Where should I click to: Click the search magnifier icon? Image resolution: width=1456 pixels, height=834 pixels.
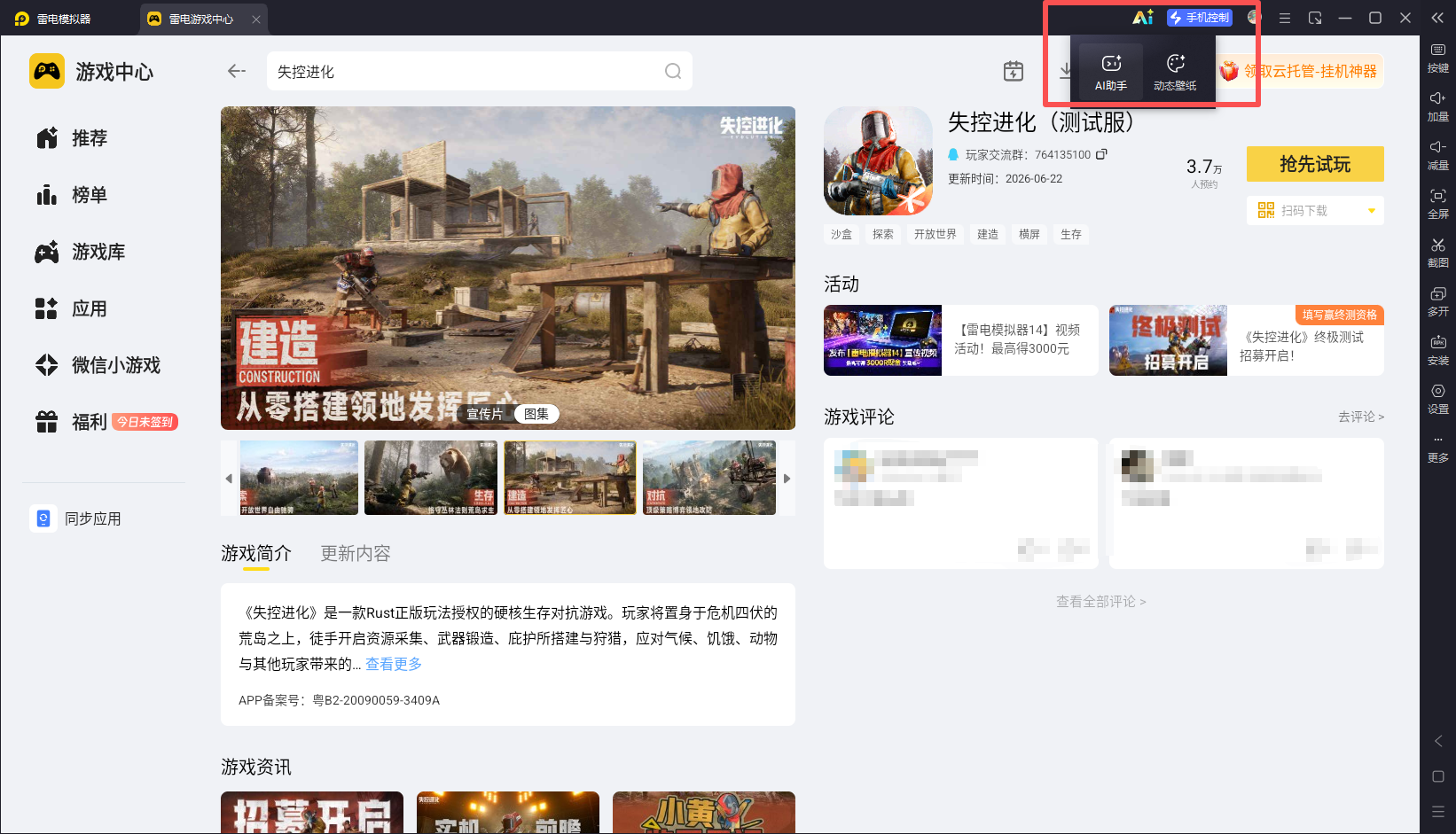tap(673, 71)
